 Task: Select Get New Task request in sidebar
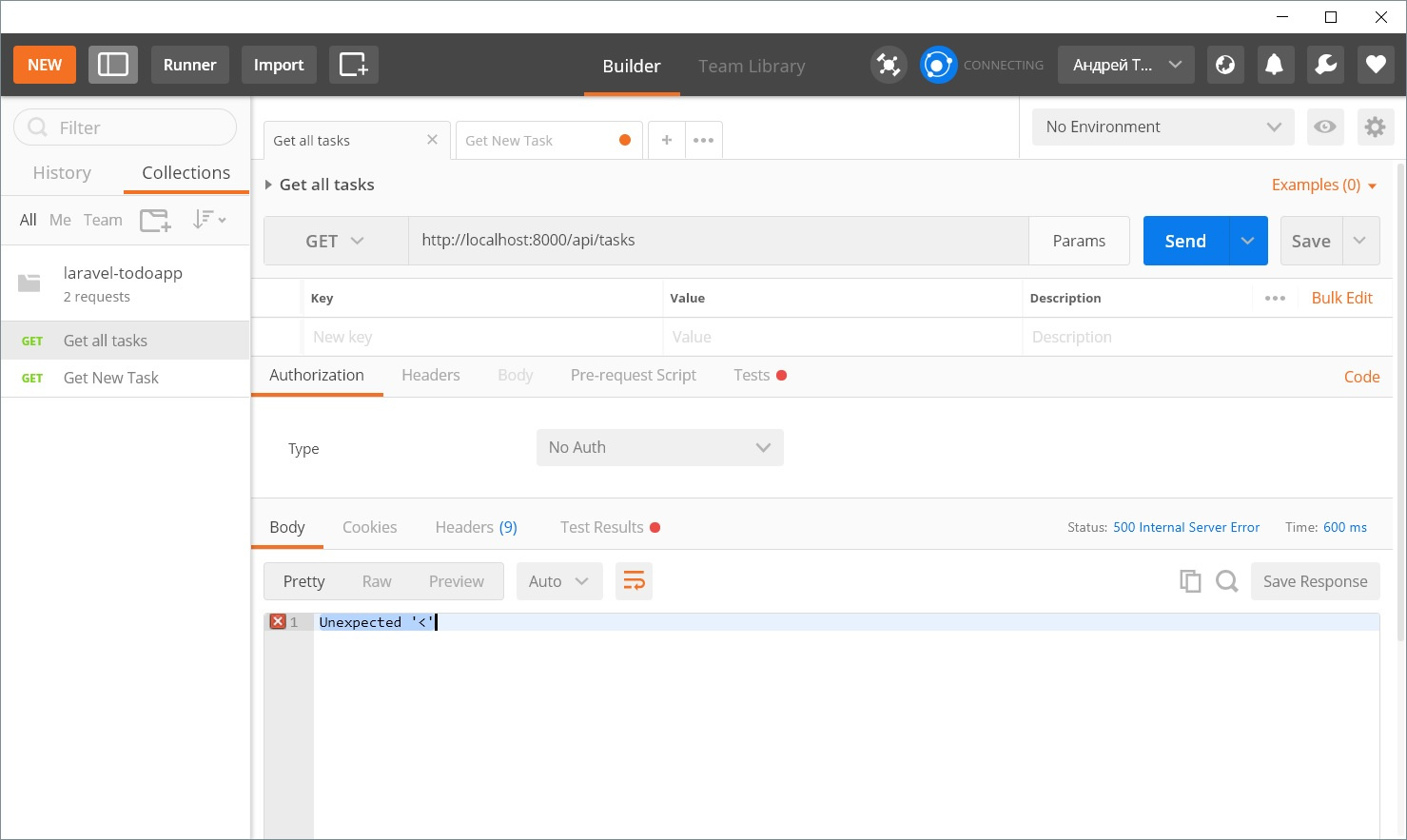pyautogui.click(x=125, y=378)
